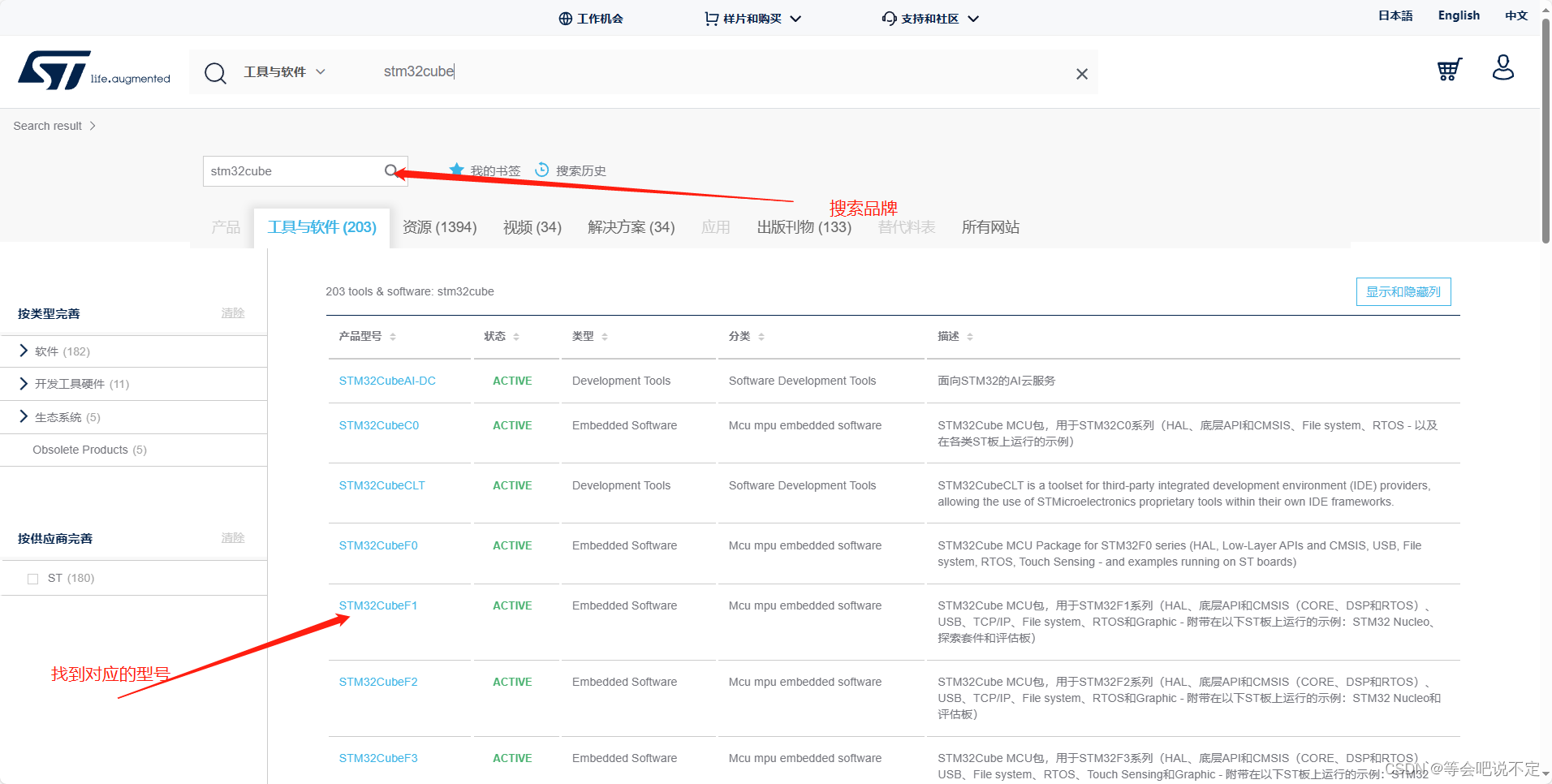
Task: Tick the ST (180) supplier checkbox
Action: click(33, 579)
